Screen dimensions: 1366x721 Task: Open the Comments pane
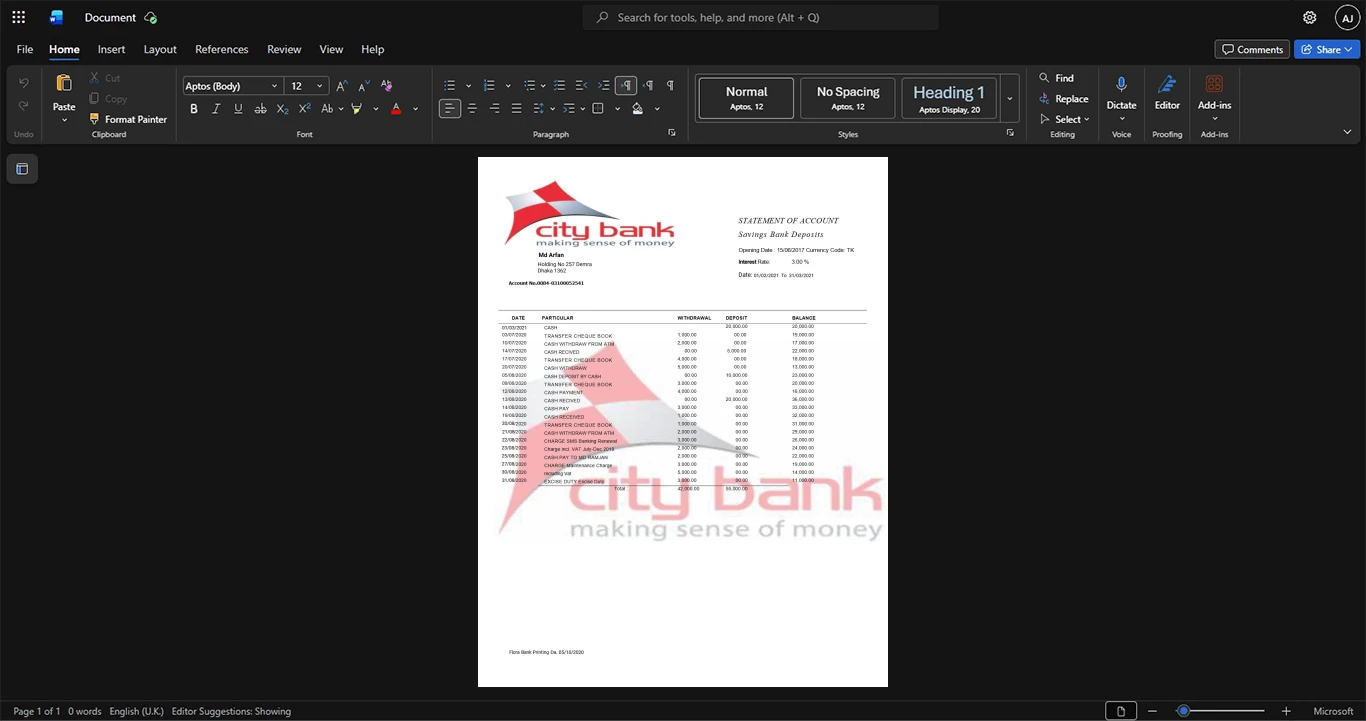1252,49
